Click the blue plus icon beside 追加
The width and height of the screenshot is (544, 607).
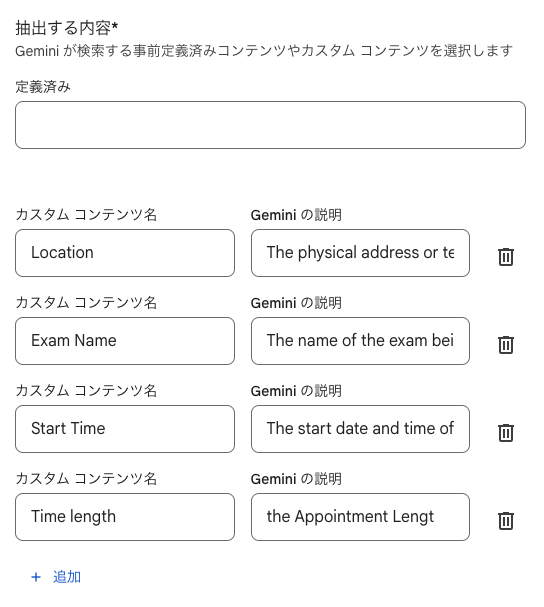(36, 577)
